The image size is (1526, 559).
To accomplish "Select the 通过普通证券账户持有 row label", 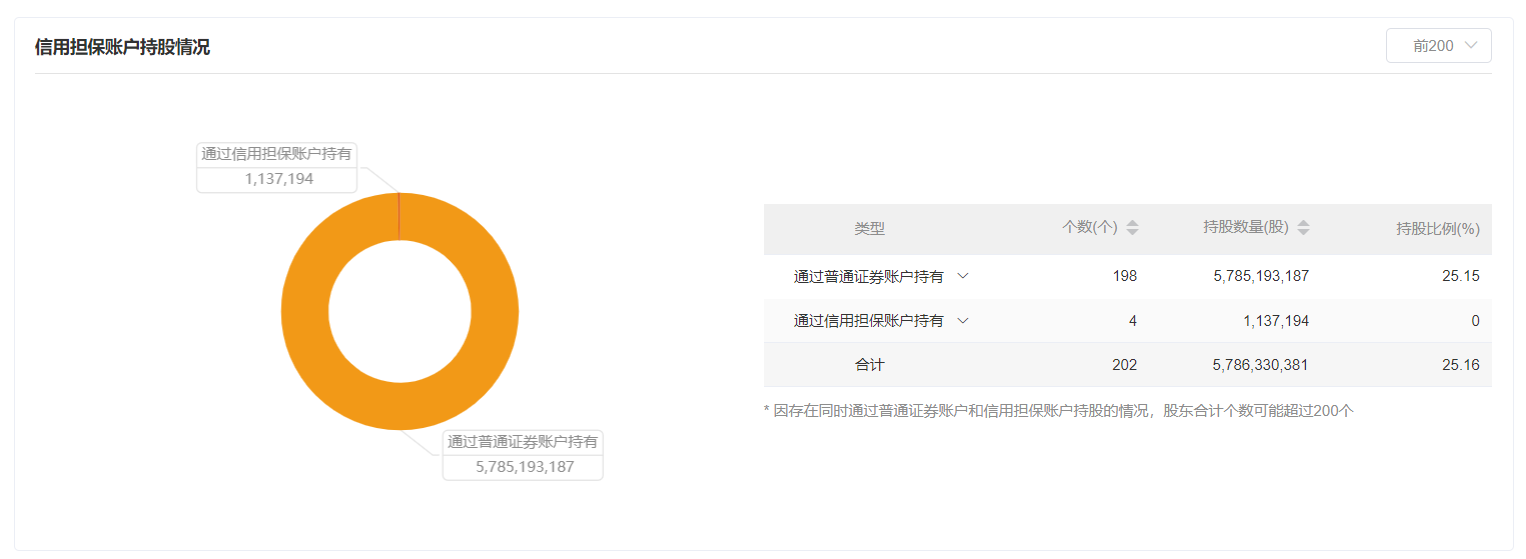I will point(868,277).
